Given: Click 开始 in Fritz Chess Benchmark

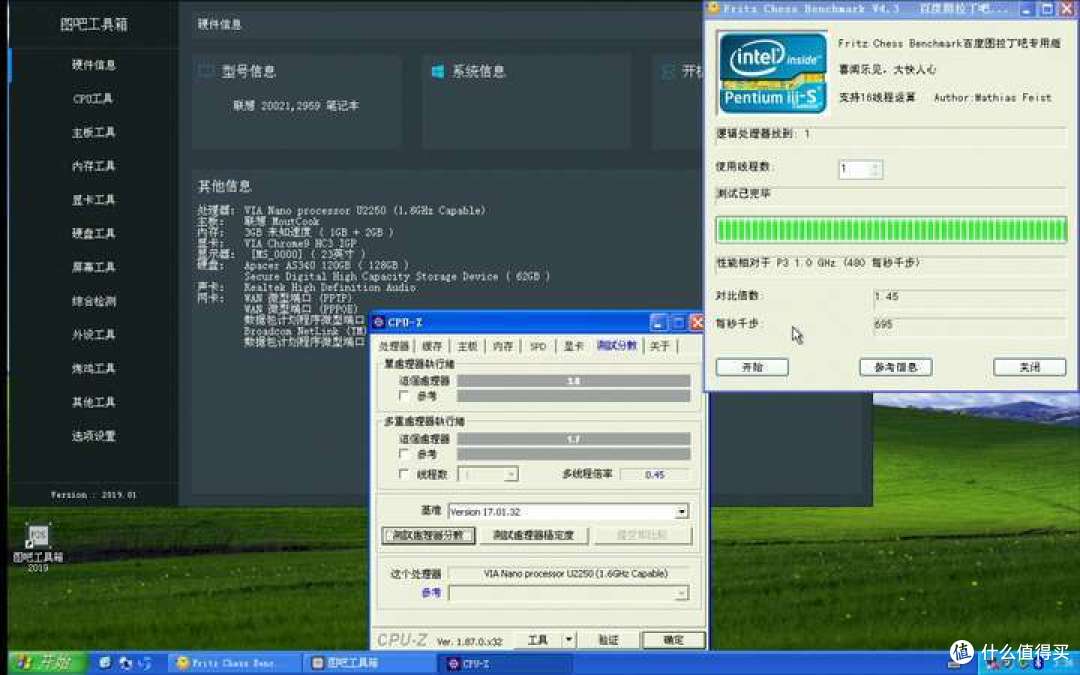Looking at the screenshot, I should pos(752,367).
